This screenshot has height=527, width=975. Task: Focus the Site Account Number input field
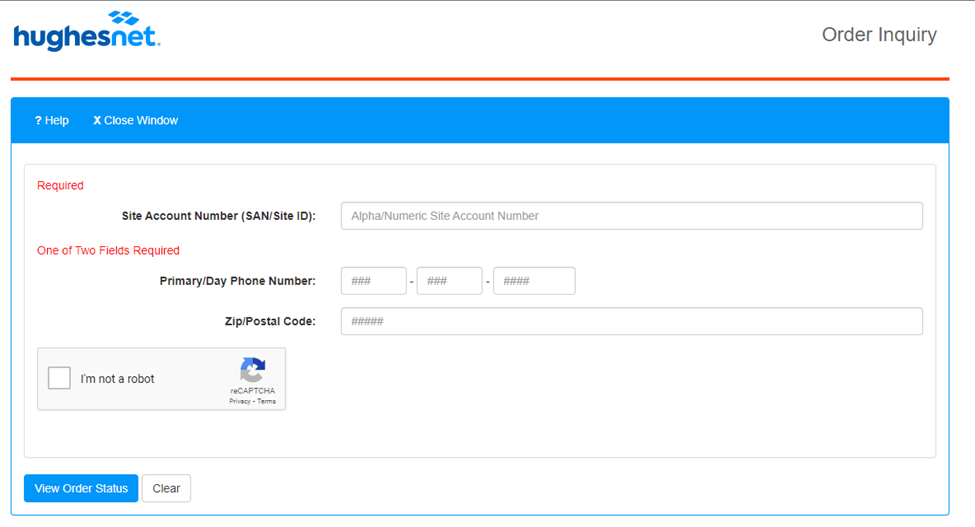(x=631, y=216)
